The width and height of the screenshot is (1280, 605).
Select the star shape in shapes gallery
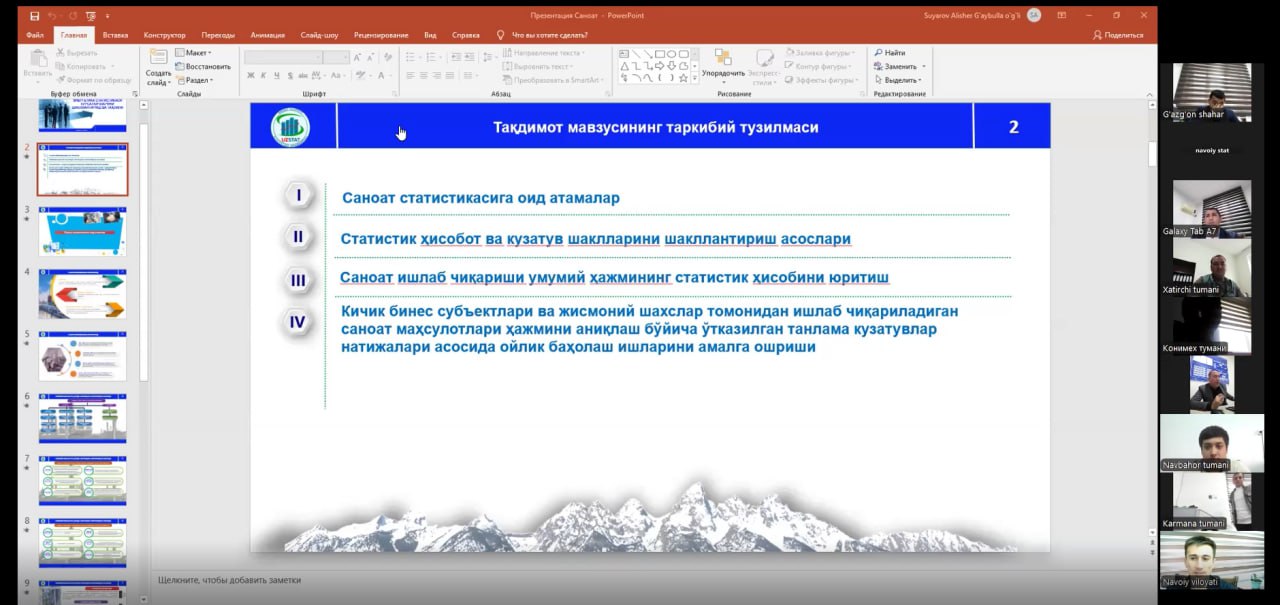pyautogui.click(x=682, y=78)
